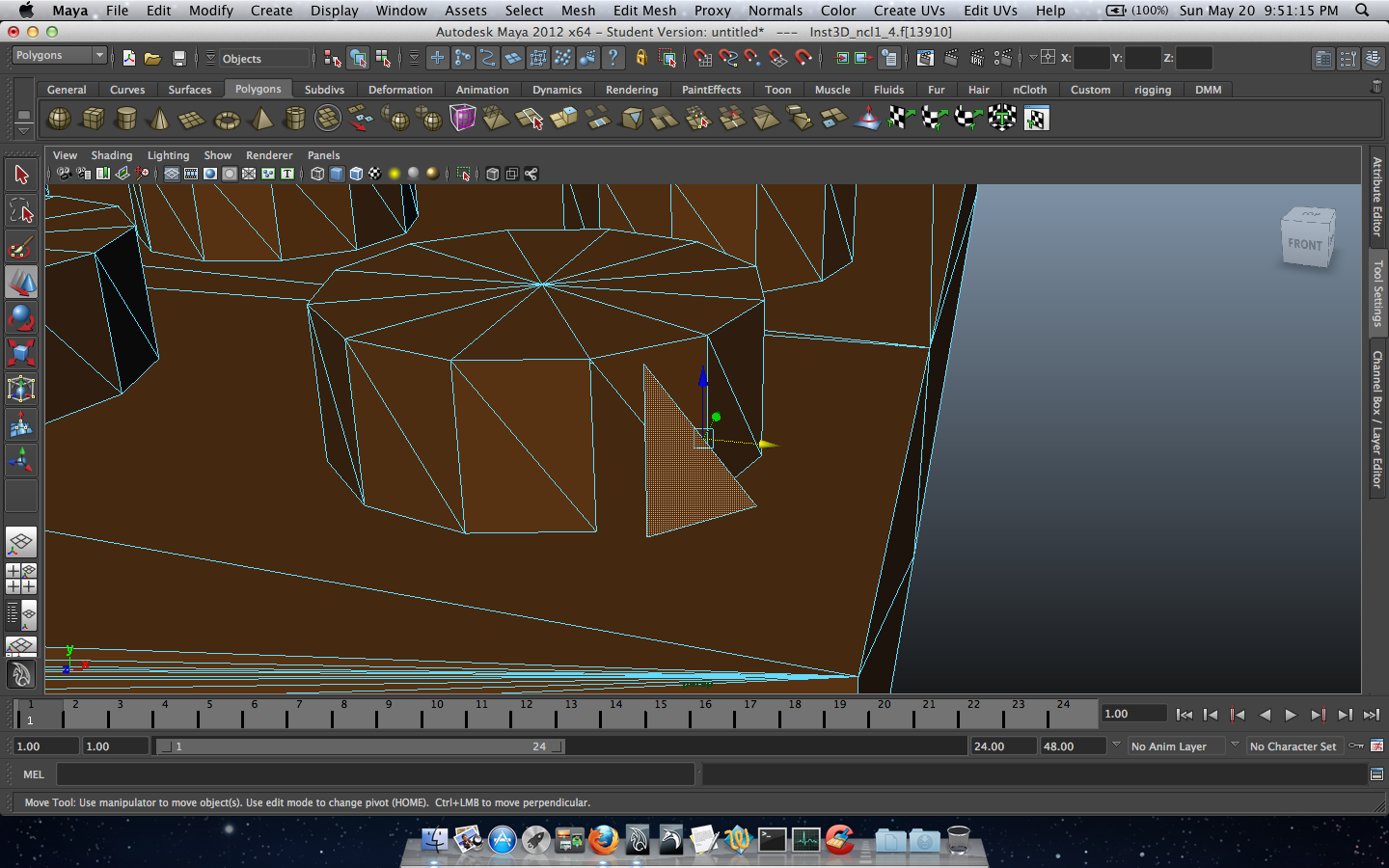Pick the Scale tool in the toolbox

(x=21, y=353)
